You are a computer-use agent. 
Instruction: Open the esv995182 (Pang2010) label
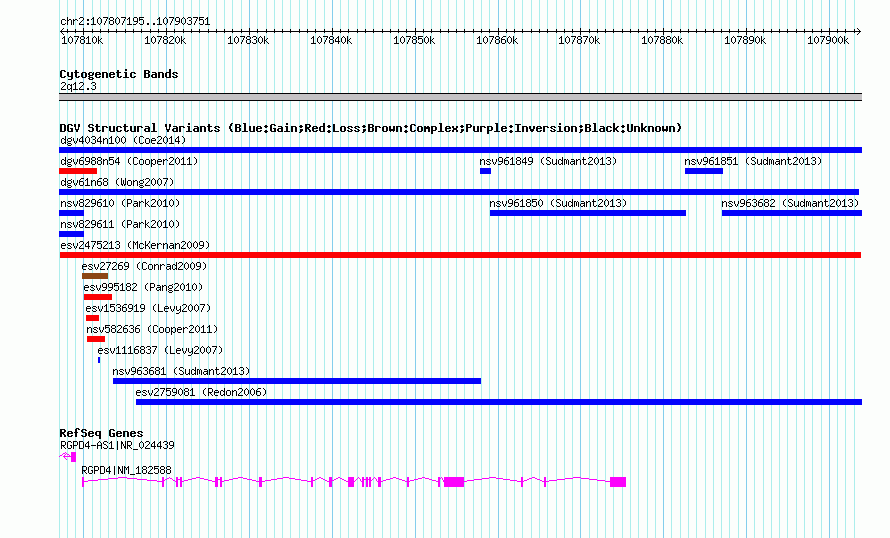coord(143,287)
